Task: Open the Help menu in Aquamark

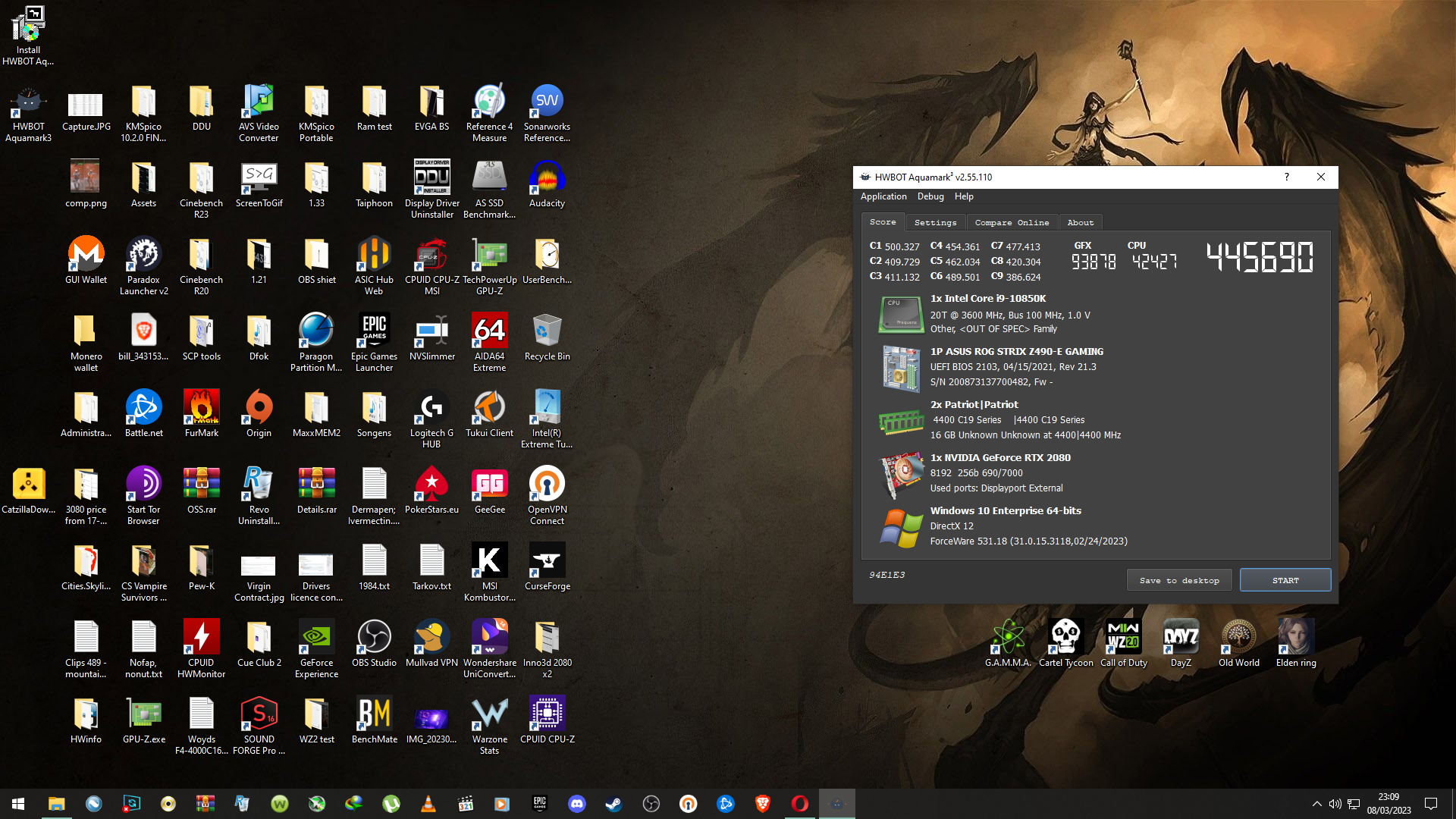Action: tap(964, 196)
